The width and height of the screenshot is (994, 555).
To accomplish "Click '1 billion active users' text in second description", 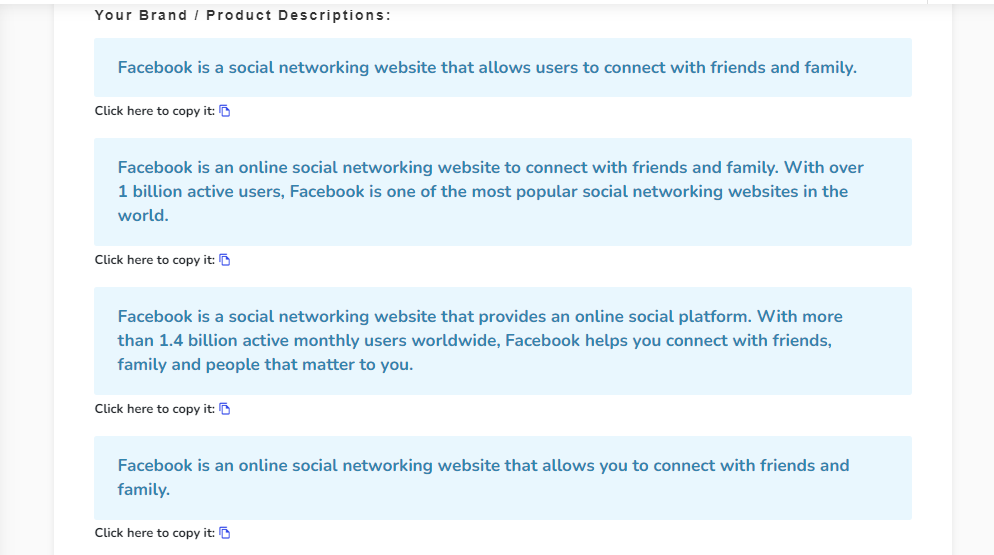I will coord(198,192).
